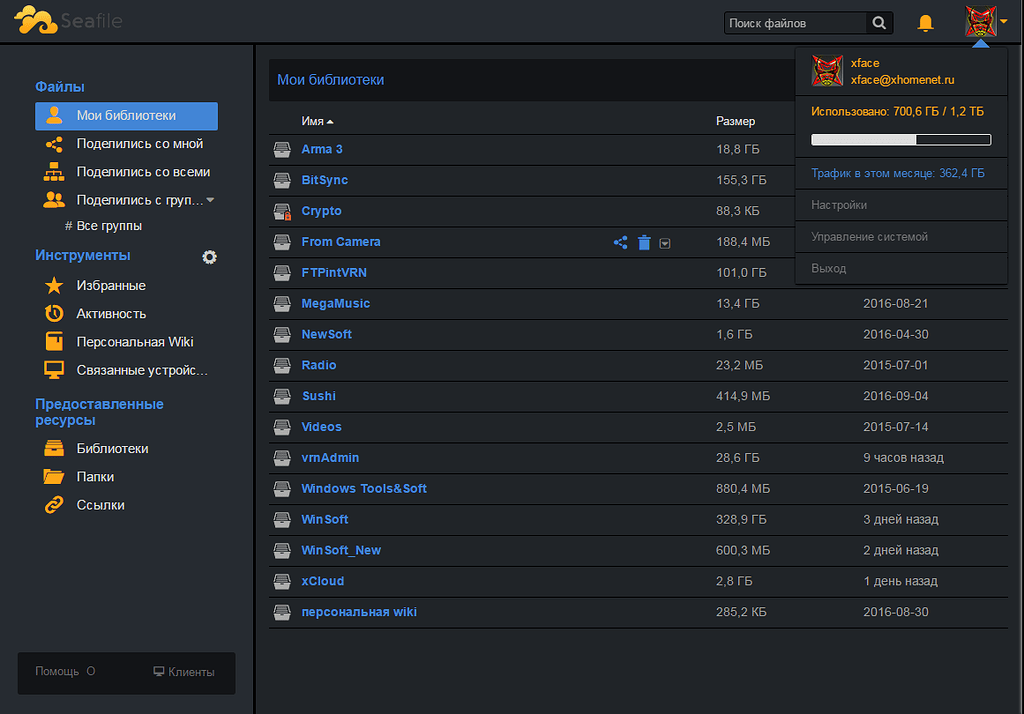Click the share icon on From Camera row
Image resolution: width=1024 pixels, height=714 pixels.
[x=620, y=242]
